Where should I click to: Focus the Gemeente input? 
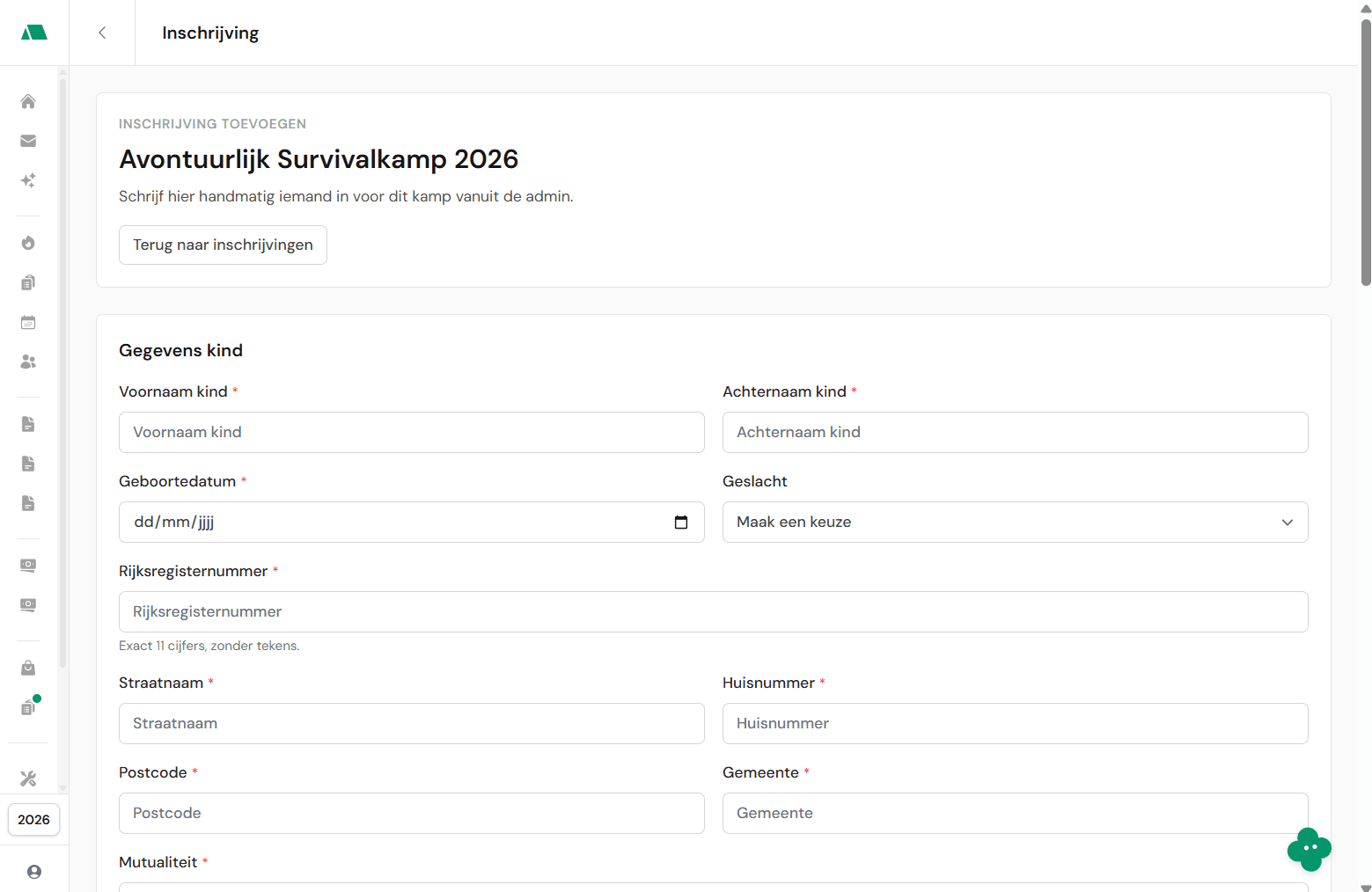1015,814
